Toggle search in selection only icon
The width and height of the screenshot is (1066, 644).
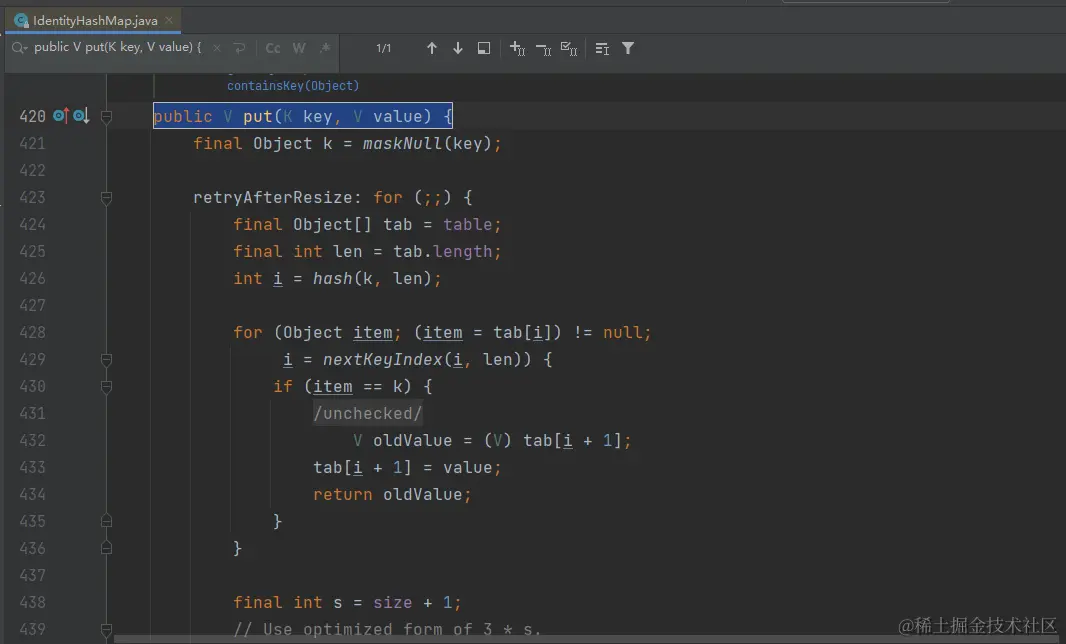(483, 48)
